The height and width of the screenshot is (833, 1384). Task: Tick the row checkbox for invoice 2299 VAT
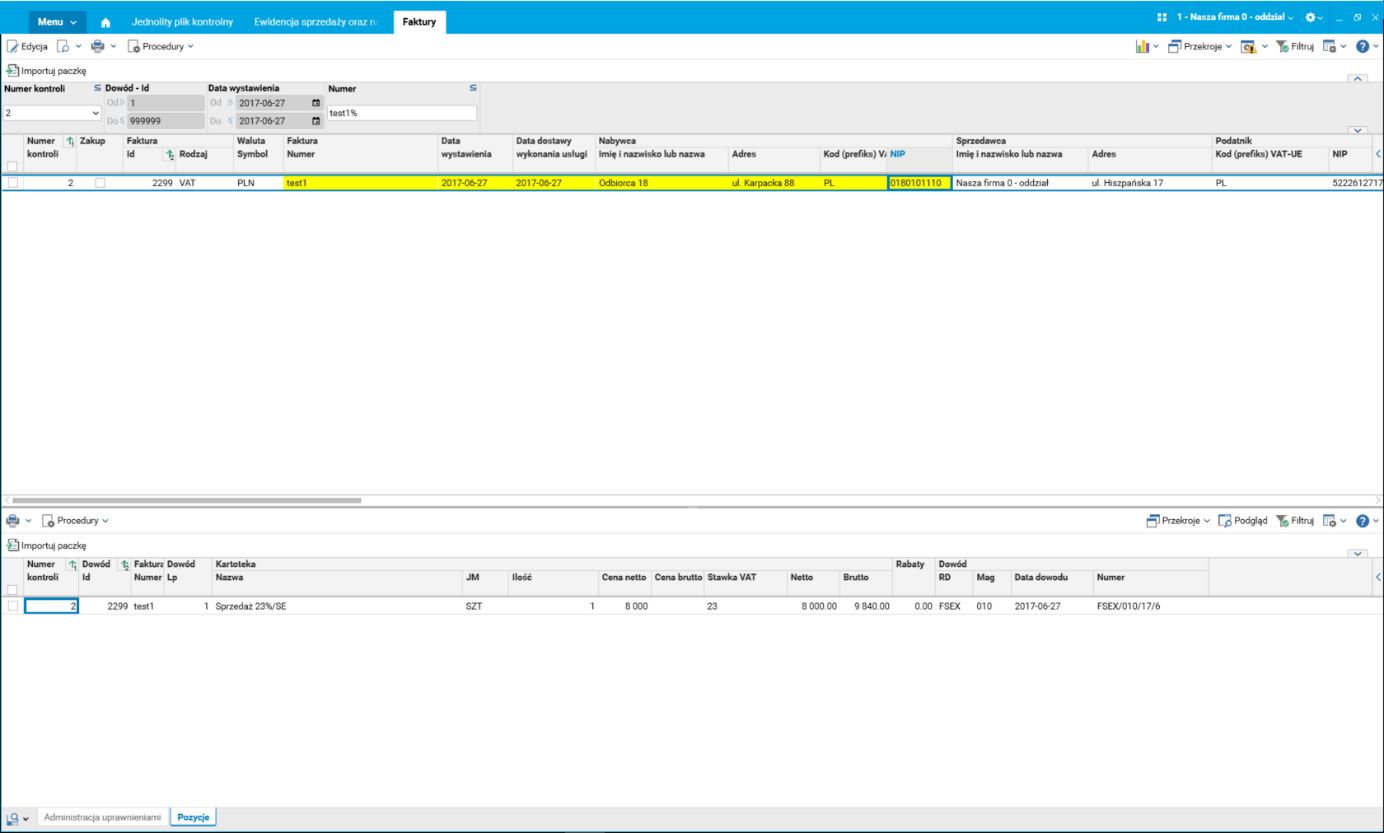[x=13, y=183]
